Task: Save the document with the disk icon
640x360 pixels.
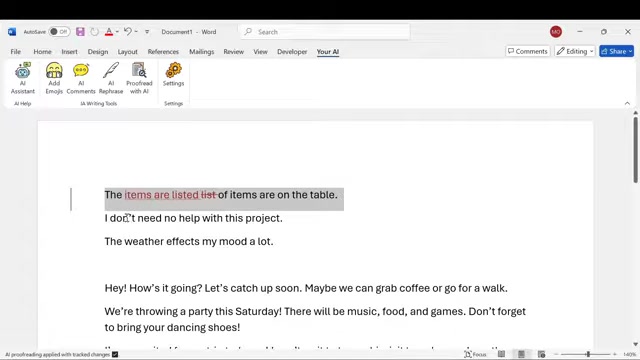Action: click(x=80, y=32)
